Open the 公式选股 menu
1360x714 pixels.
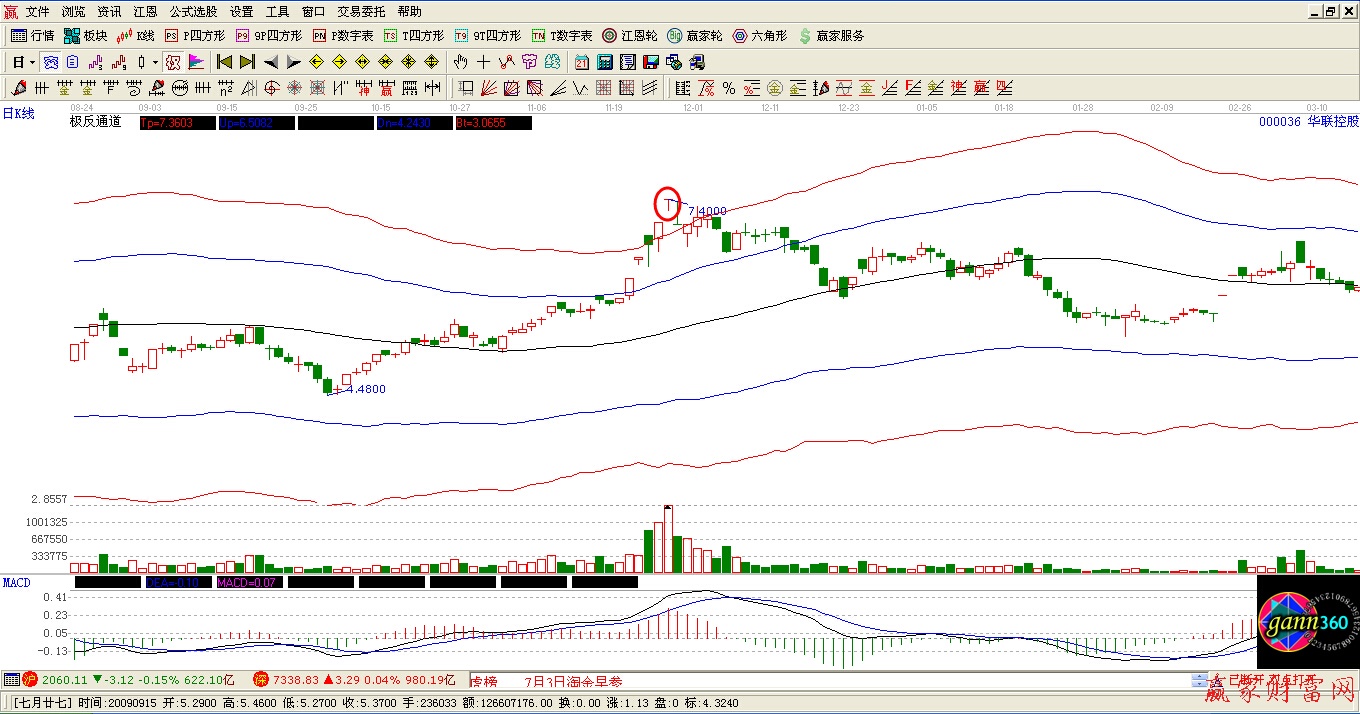pyautogui.click(x=194, y=12)
